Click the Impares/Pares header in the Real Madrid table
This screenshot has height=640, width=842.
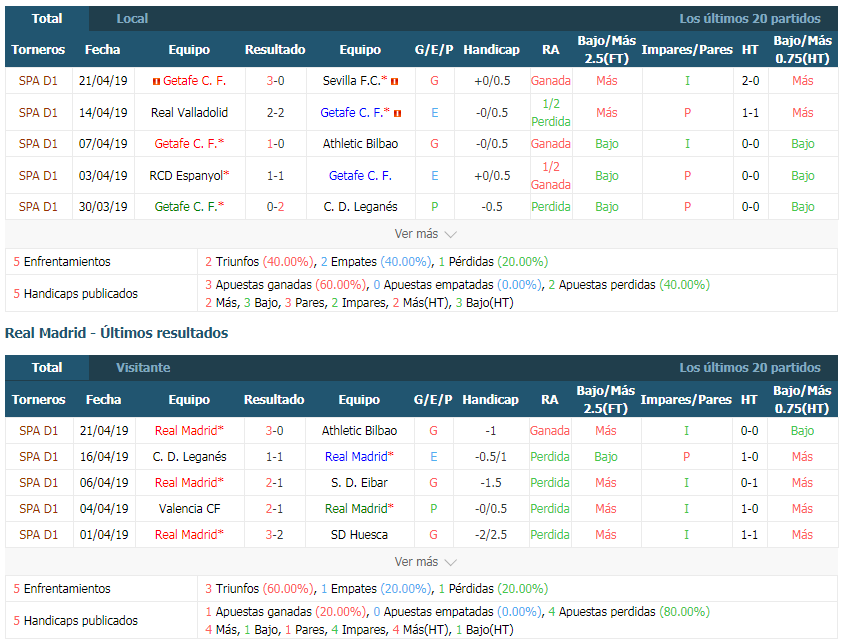click(686, 399)
